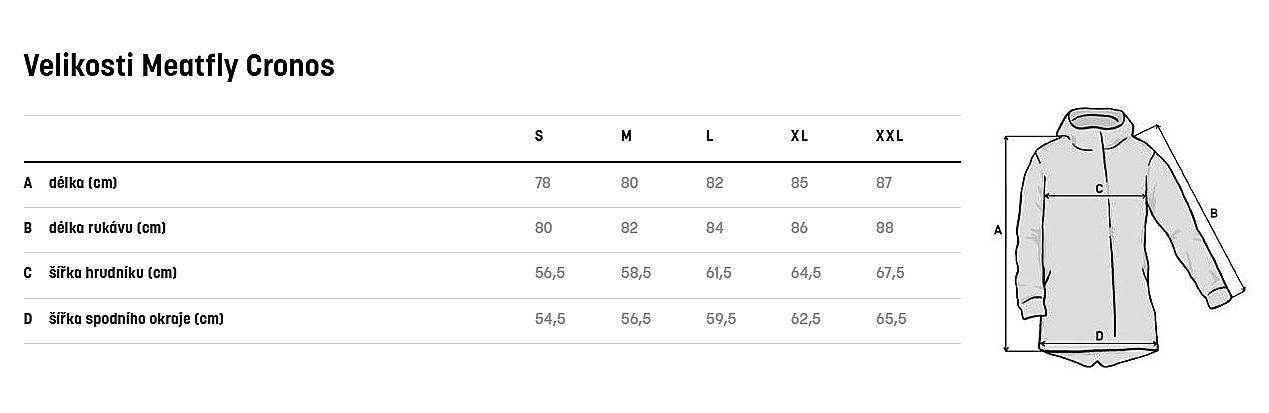Click the délka (cm) row label

pyautogui.click(x=83, y=183)
